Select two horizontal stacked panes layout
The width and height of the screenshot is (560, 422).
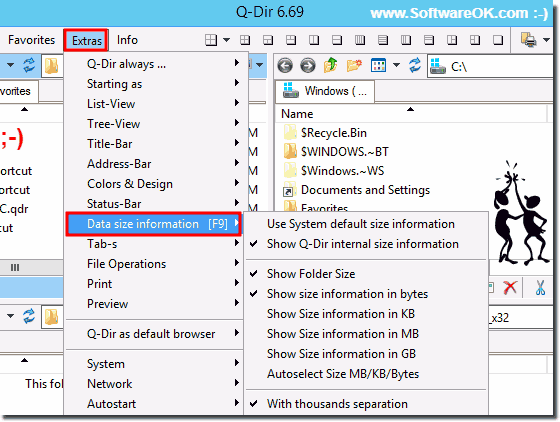pos(337,40)
